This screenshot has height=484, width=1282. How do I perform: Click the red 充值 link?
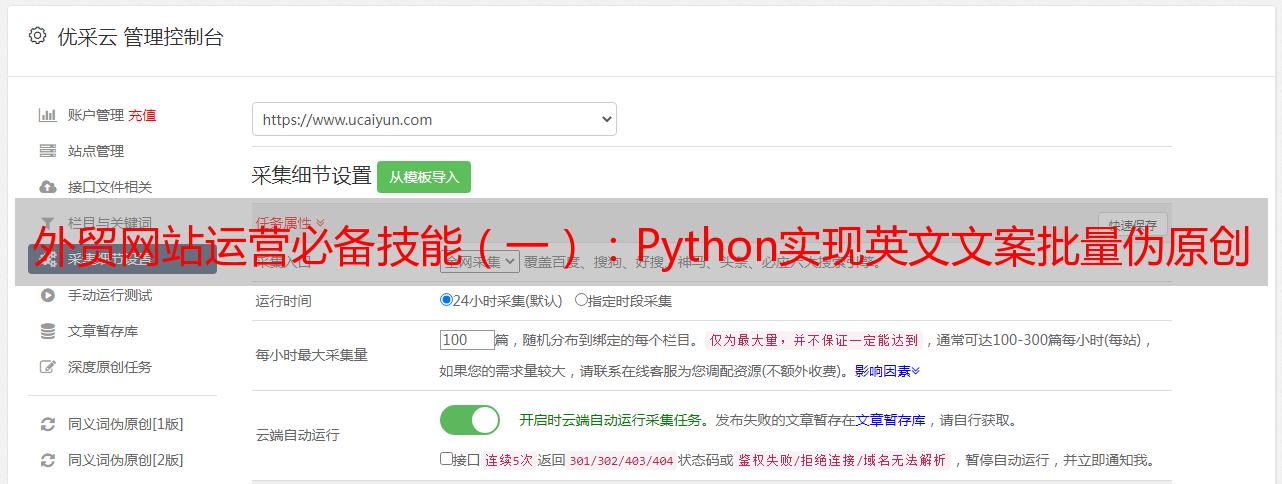point(142,115)
